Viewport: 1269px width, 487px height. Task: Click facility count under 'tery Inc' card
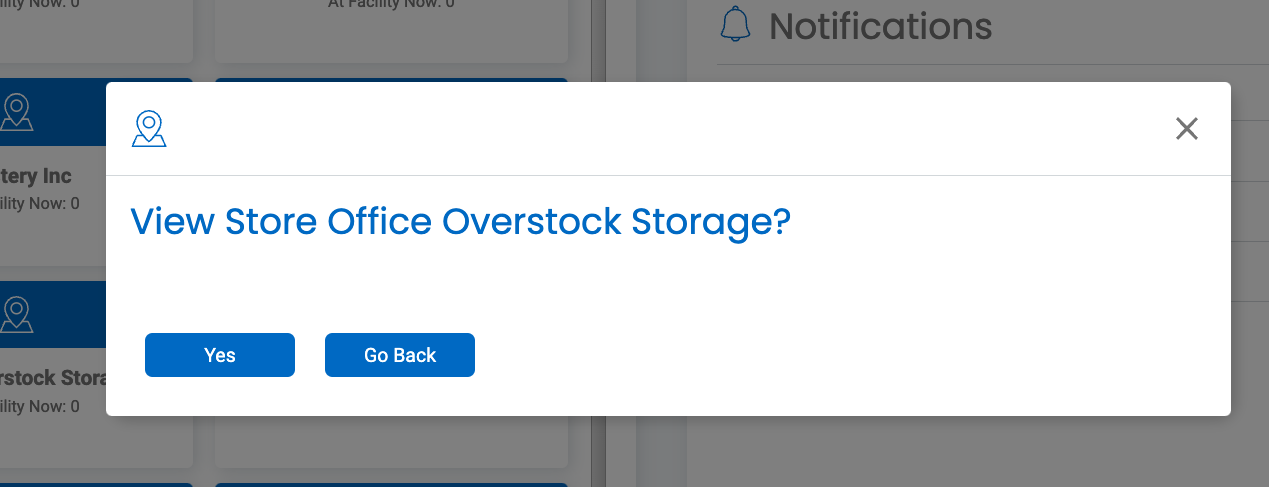pyautogui.click(x=40, y=203)
